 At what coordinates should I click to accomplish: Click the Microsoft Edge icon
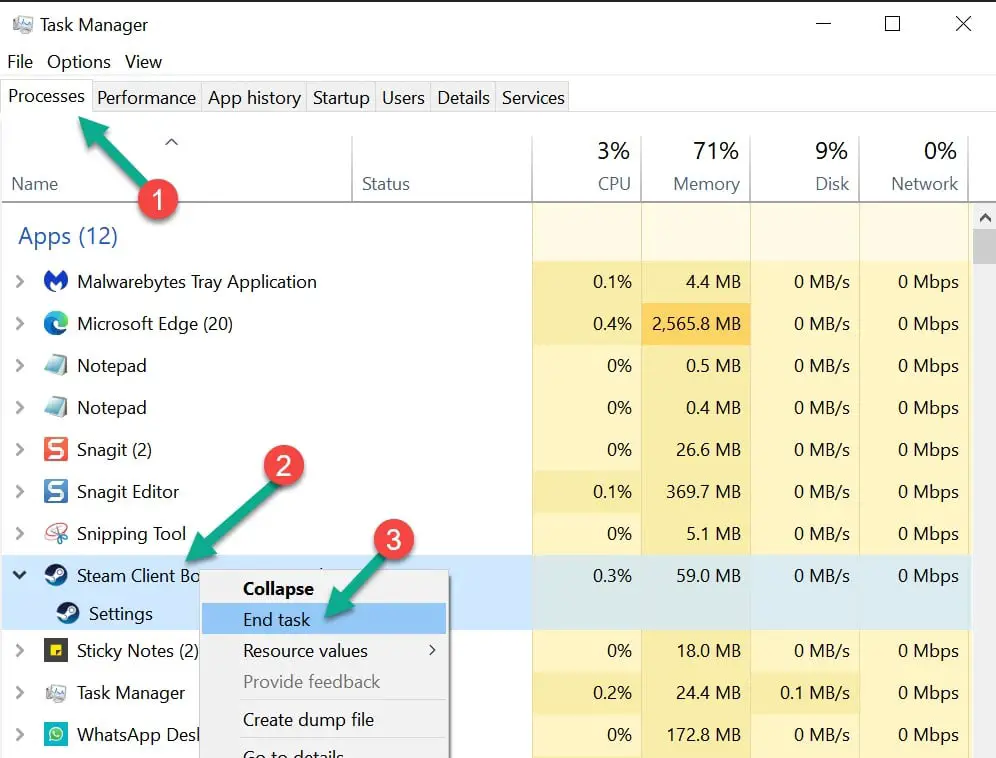tap(56, 323)
